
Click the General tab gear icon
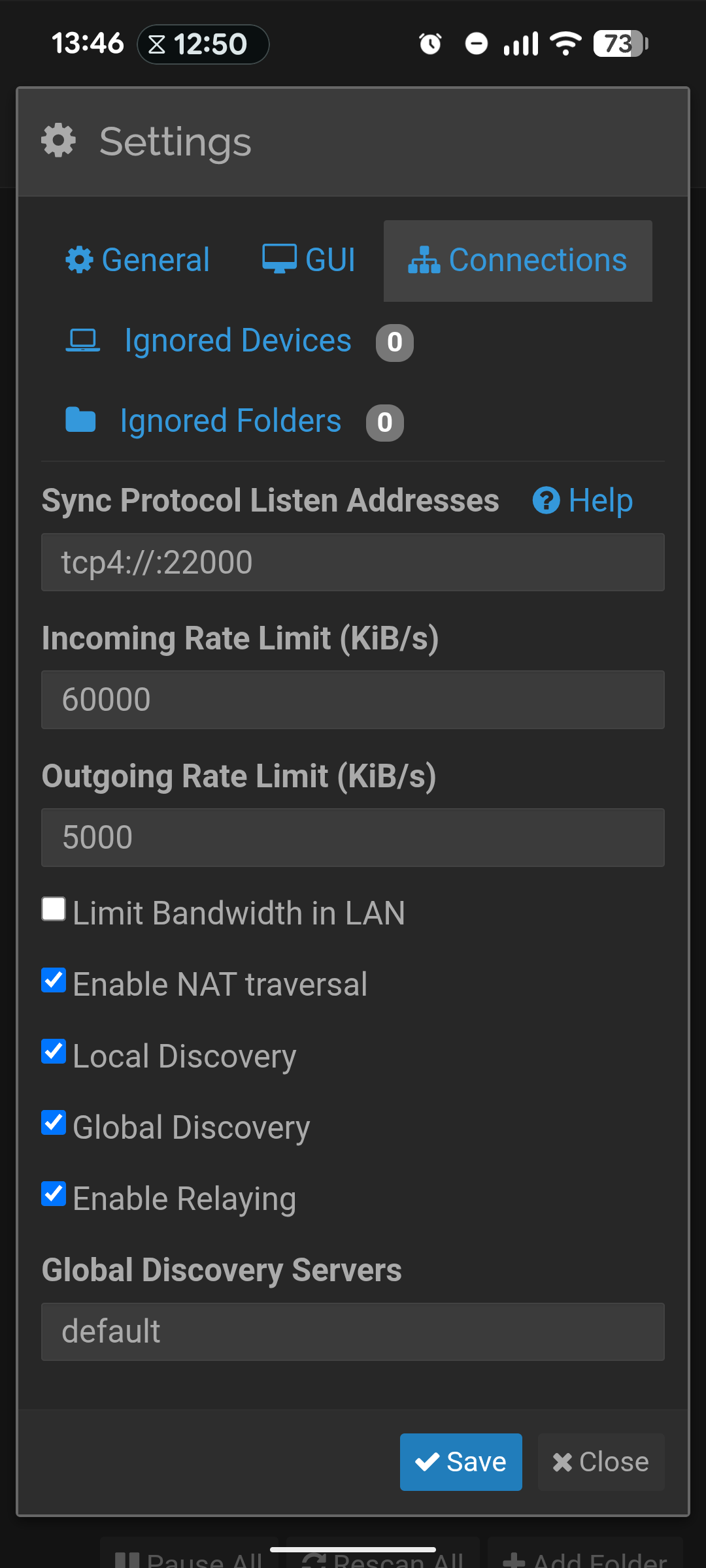pyautogui.click(x=80, y=260)
